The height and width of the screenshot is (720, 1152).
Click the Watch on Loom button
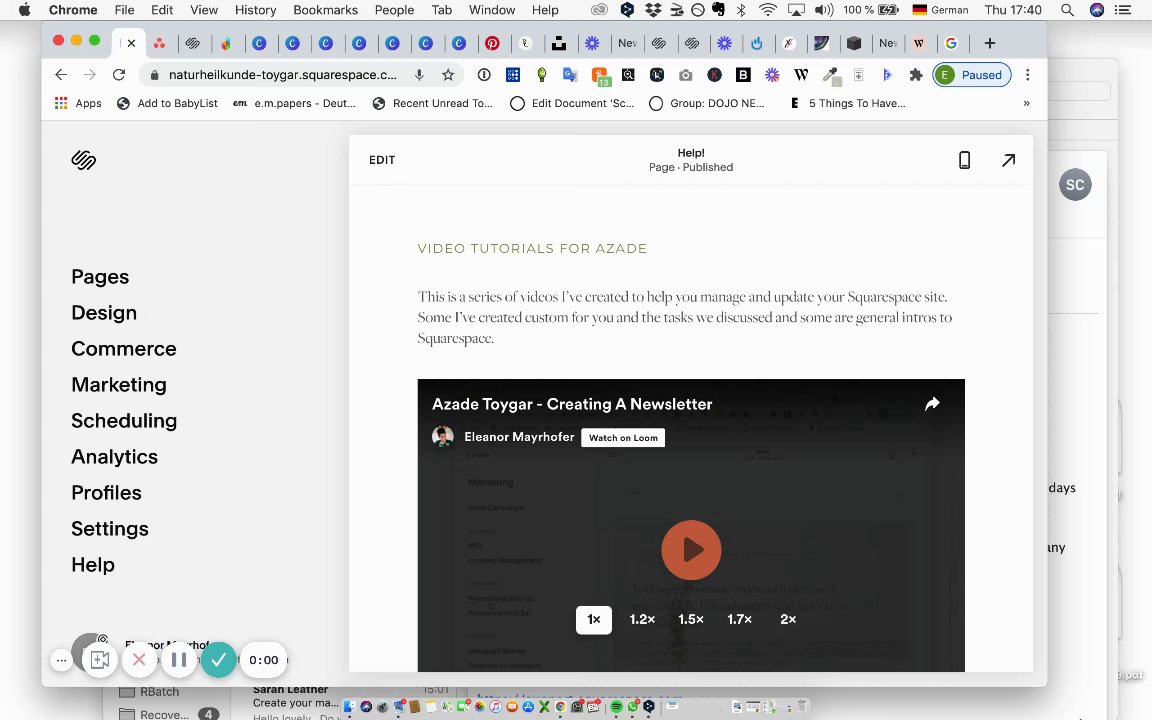[x=623, y=438]
